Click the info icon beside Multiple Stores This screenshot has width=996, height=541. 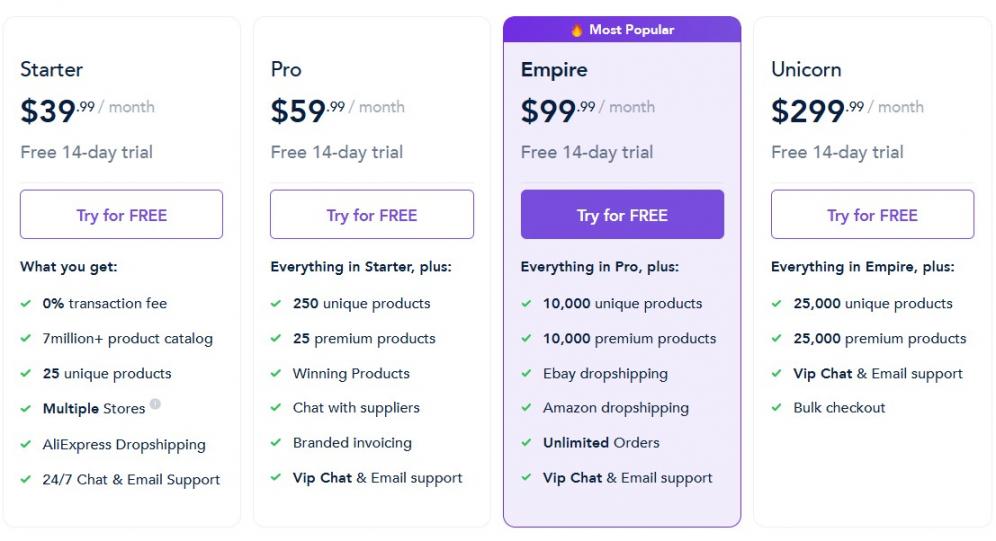tap(155, 405)
